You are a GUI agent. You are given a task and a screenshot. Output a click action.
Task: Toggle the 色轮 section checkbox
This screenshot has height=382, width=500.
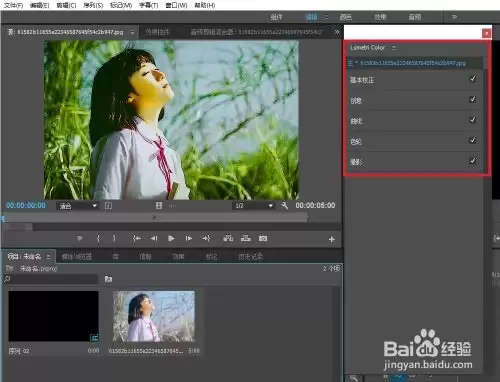(472, 140)
